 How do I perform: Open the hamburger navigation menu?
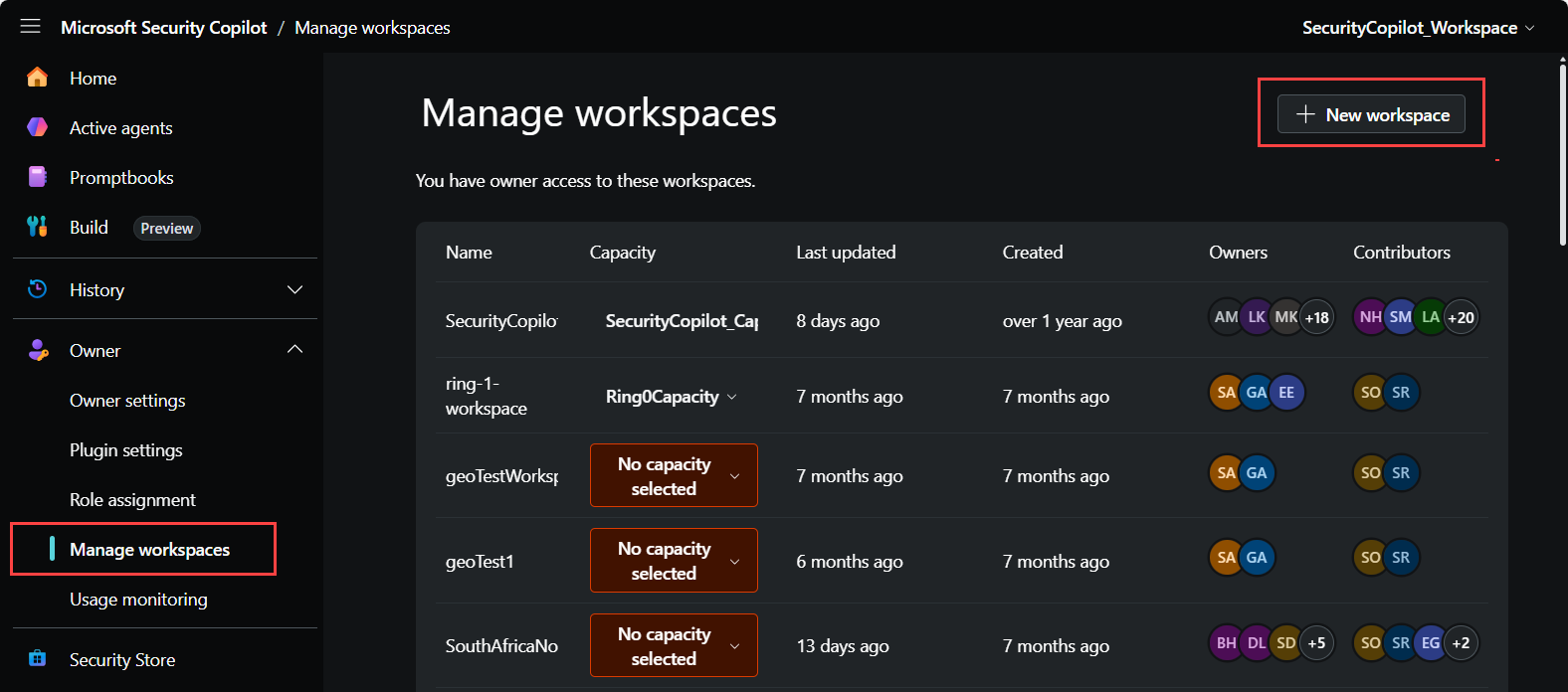coord(31,27)
